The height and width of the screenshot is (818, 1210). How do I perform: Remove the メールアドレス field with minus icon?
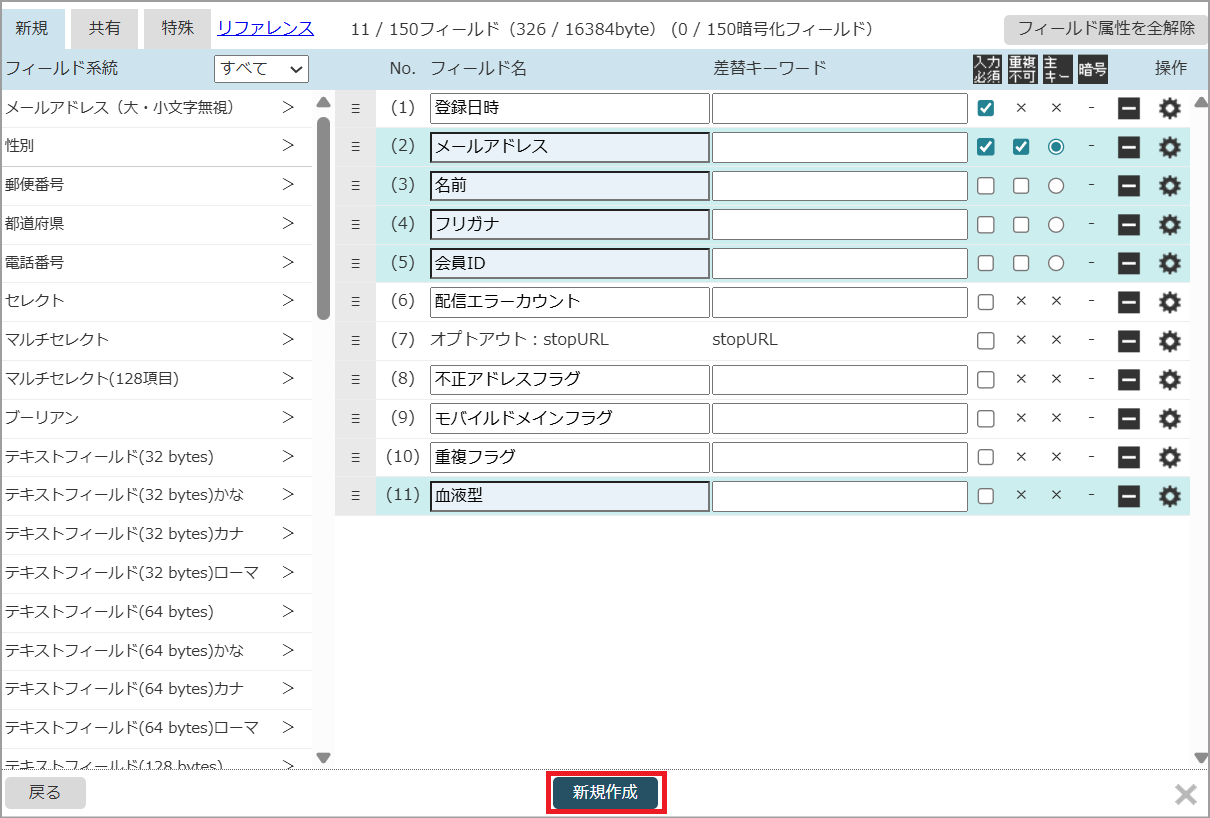(1129, 147)
